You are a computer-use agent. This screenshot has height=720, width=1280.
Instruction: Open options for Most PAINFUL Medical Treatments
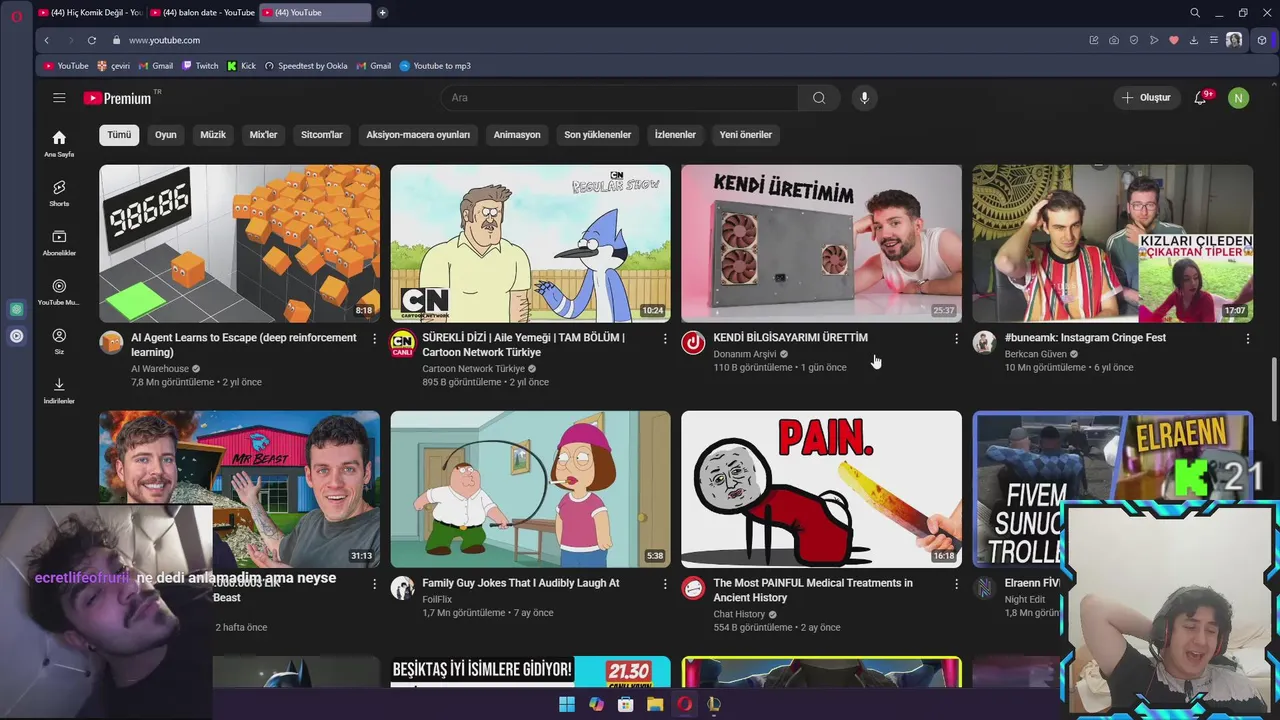956,584
